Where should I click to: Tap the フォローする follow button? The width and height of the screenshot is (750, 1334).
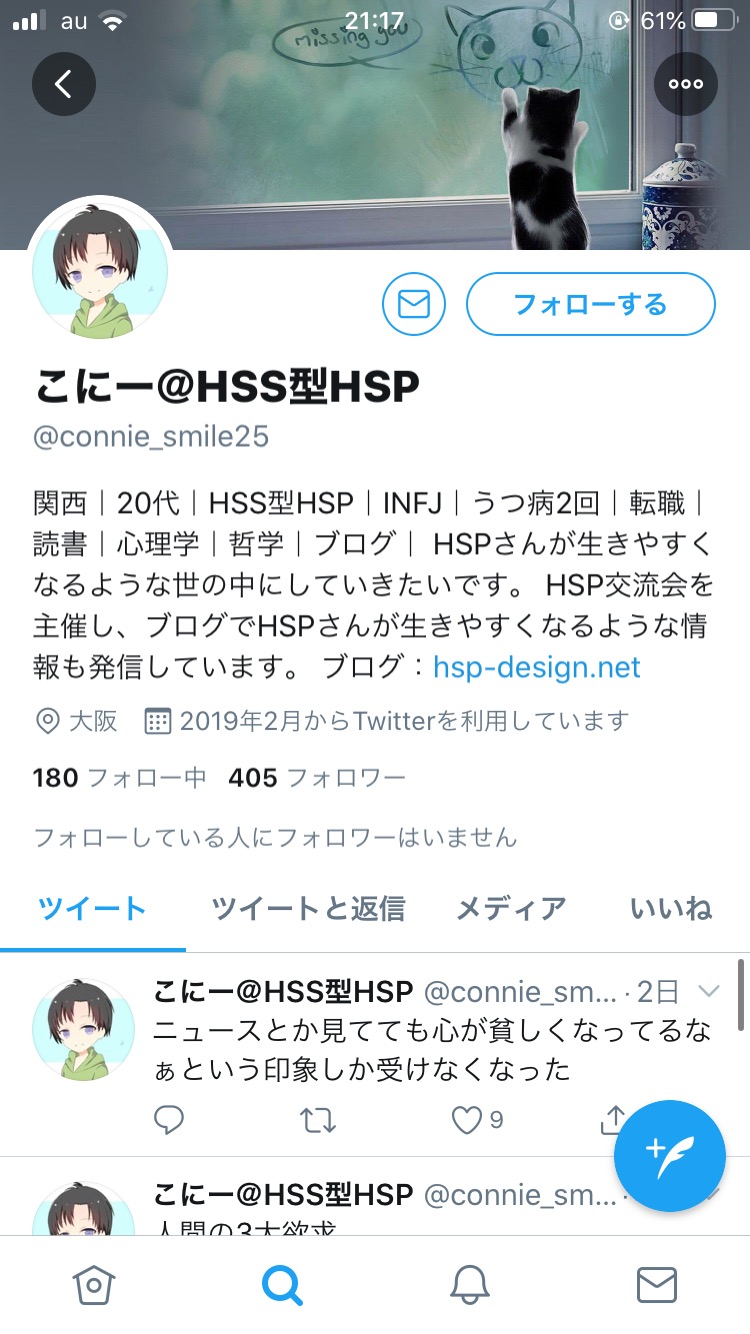pyautogui.click(x=591, y=304)
